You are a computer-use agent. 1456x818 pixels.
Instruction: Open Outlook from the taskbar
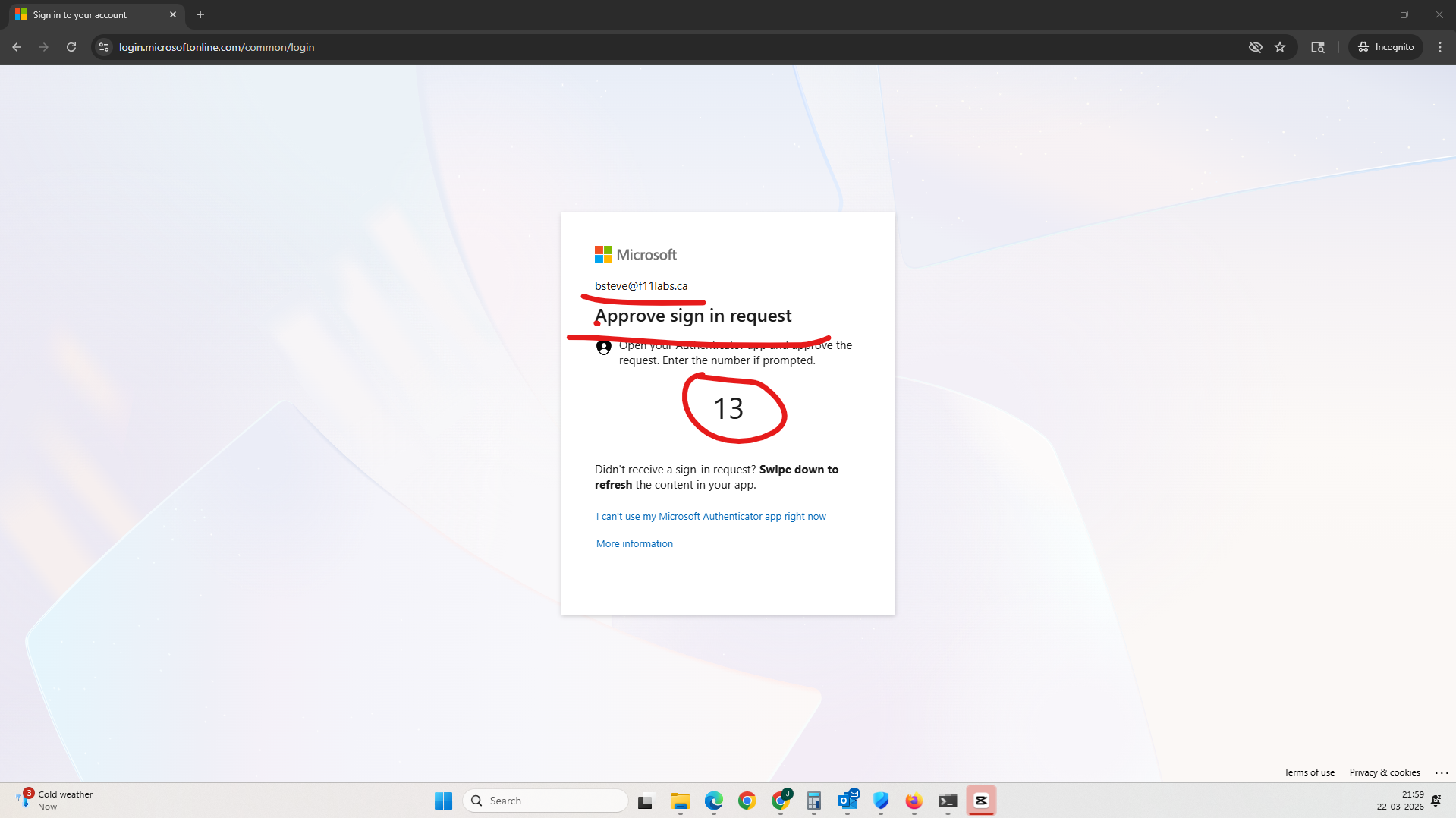[x=847, y=801]
